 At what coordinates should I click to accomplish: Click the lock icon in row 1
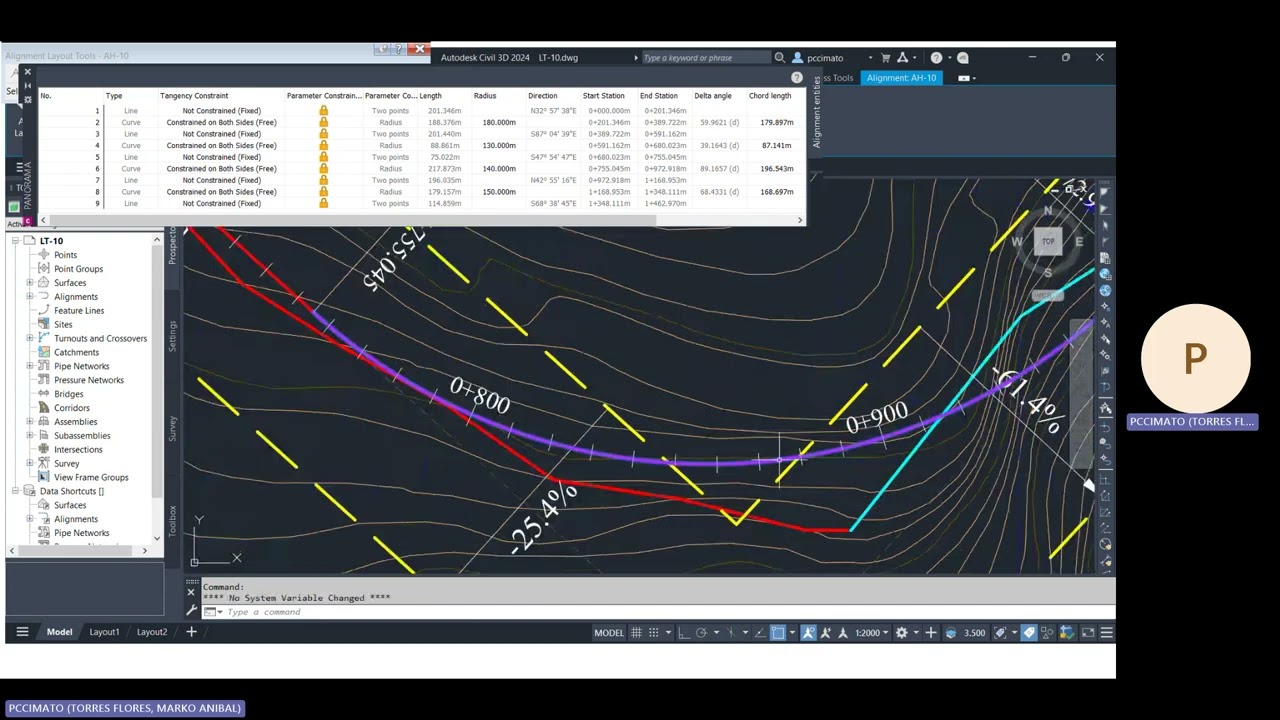point(323,111)
